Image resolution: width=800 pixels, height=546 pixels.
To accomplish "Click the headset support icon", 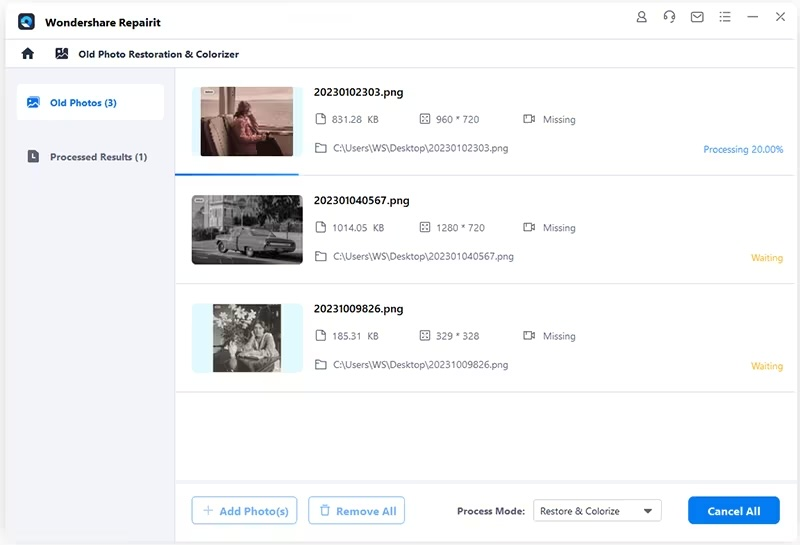I will coord(670,18).
